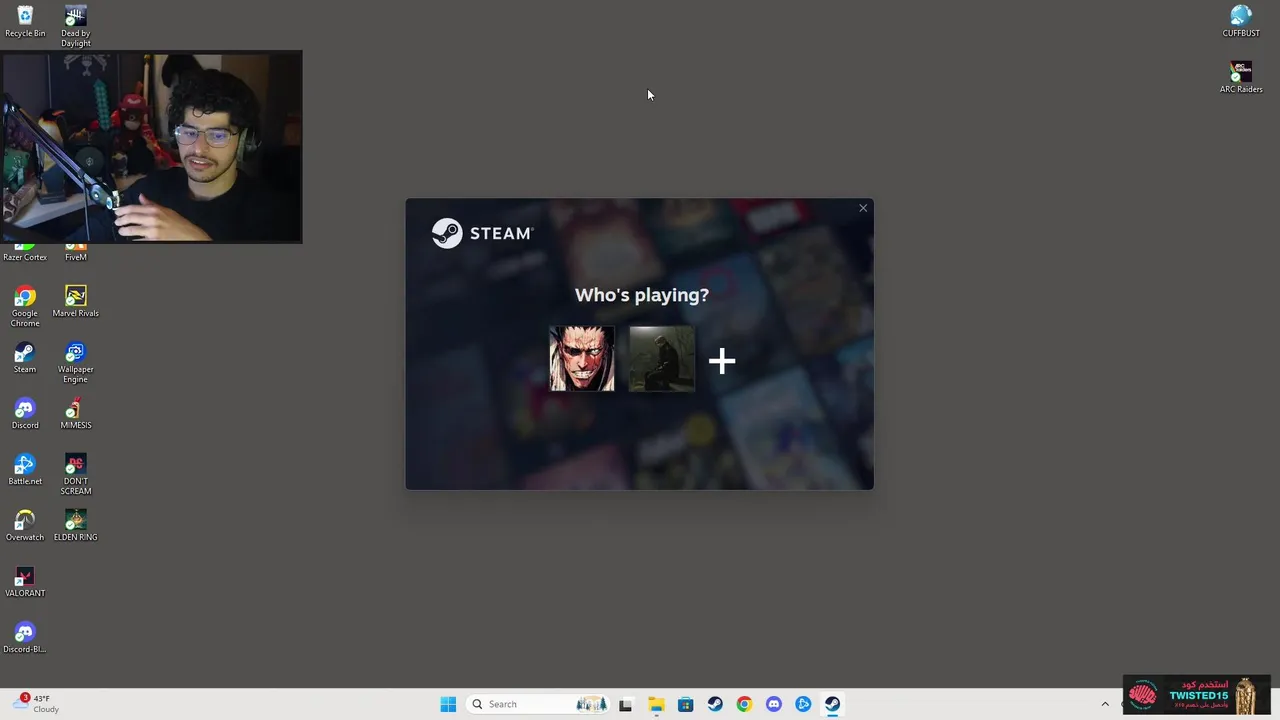Open Microsoft Store from the taskbar
1280x720 pixels.
pos(685,704)
